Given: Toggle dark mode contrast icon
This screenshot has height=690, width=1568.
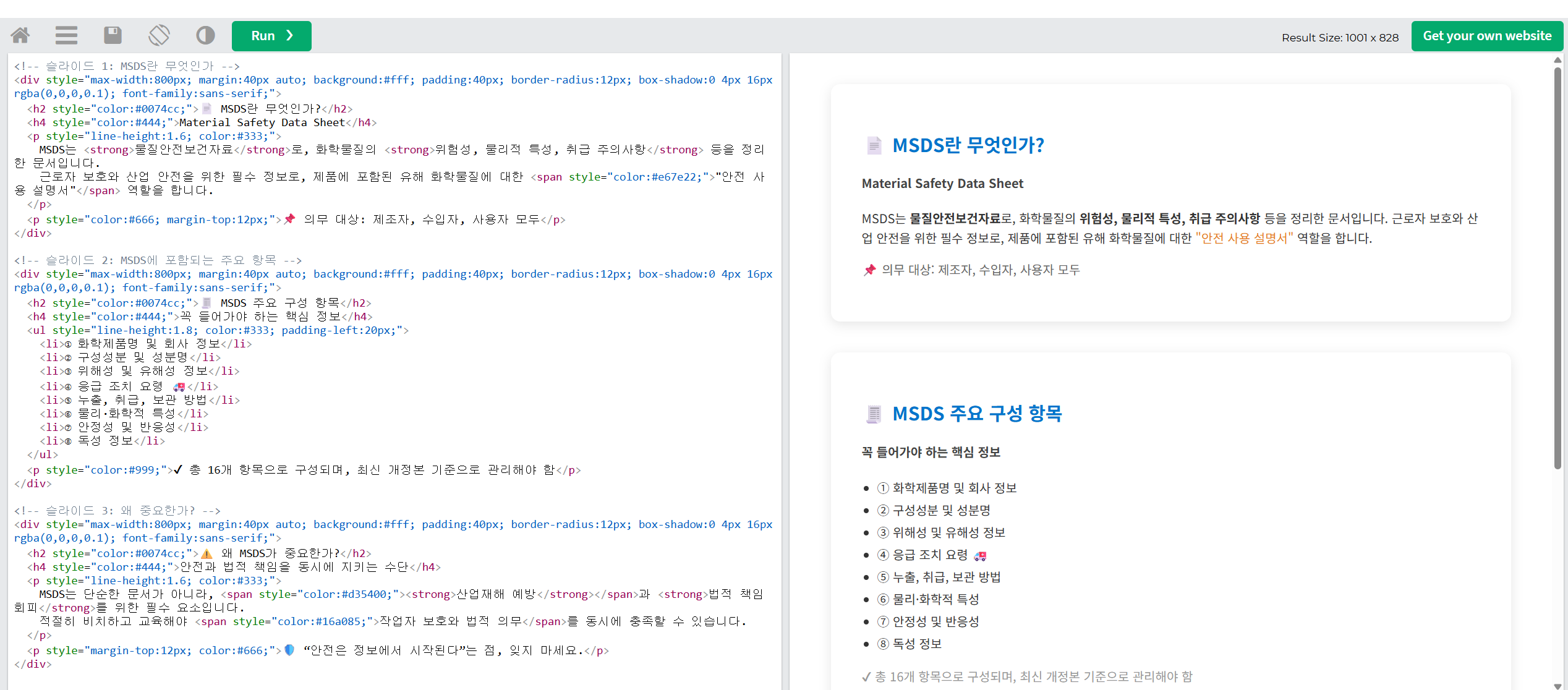Looking at the screenshot, I should pyautogui.click(x=205, y=35).
